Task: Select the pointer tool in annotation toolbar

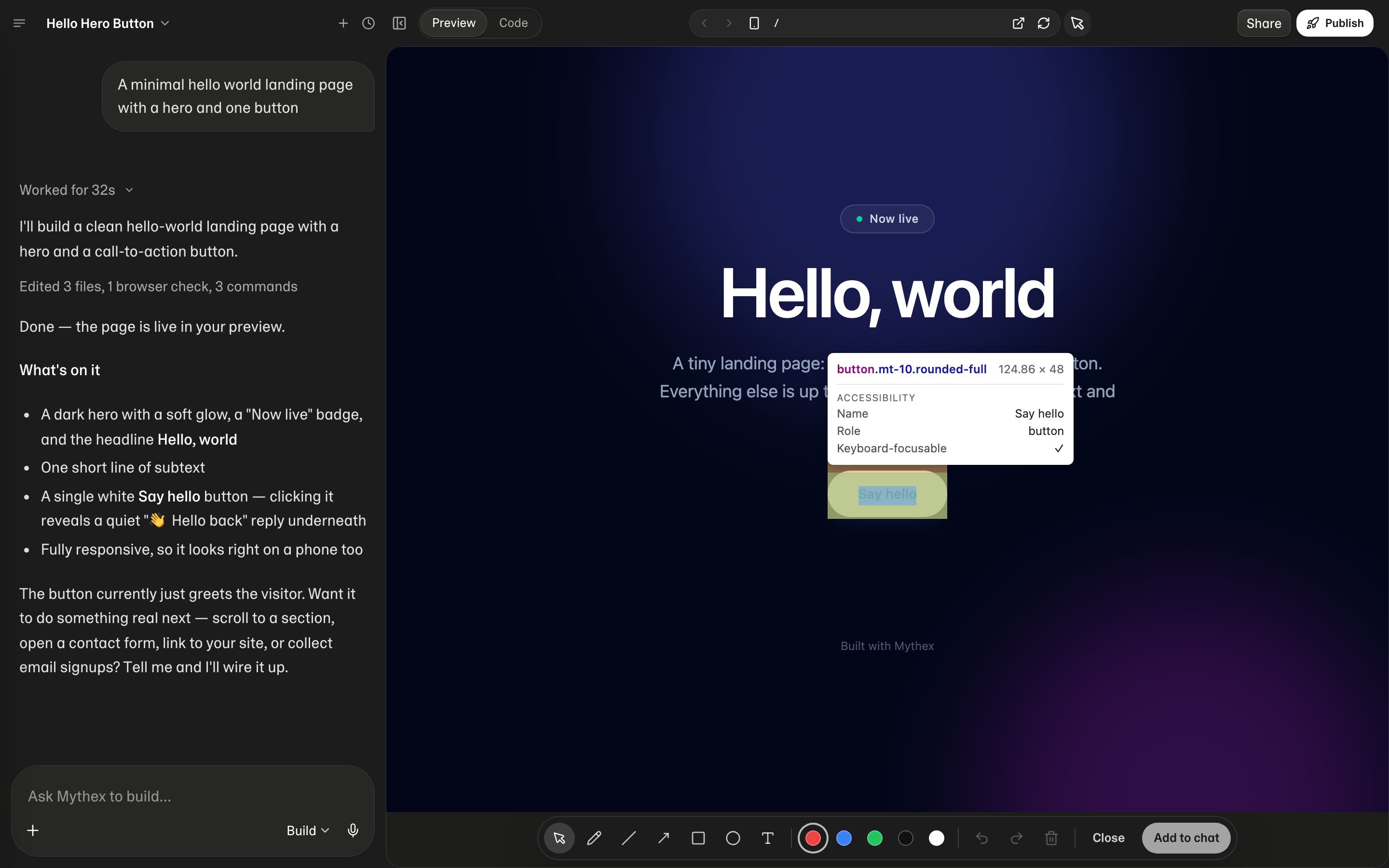Action: [x=559, y=838]
